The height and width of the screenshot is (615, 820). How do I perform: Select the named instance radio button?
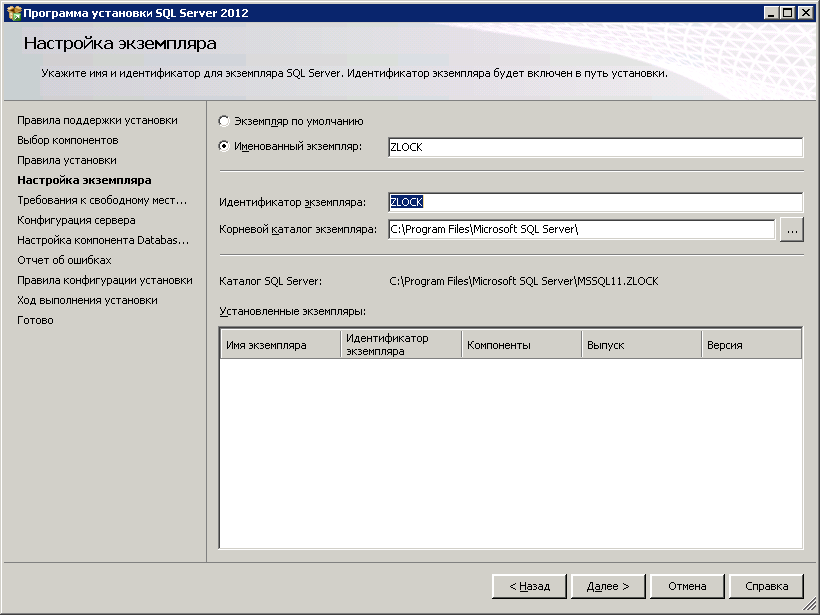tap(224, 147)
